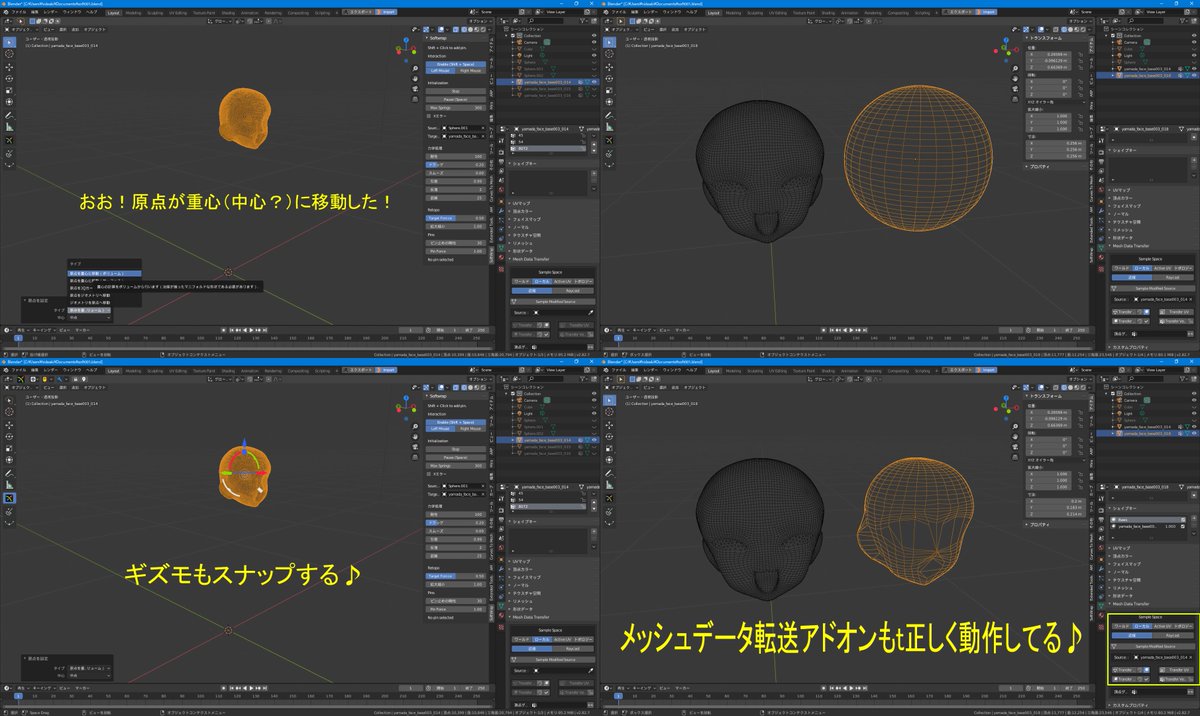
Task: Switch to the Sculpting workspace tab in top-left window
Action: [x=155, y=12]
